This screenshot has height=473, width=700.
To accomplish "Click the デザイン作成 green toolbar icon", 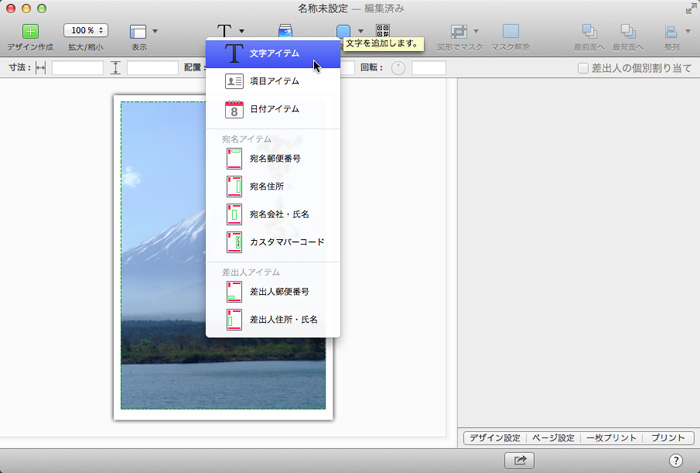I will tap(30, 32).
